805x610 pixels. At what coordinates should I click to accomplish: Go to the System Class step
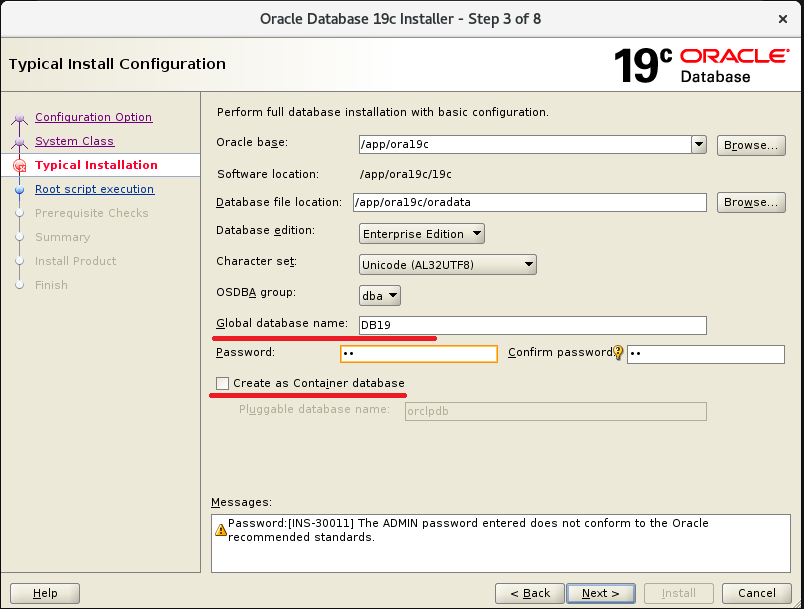tap(74, 141)
